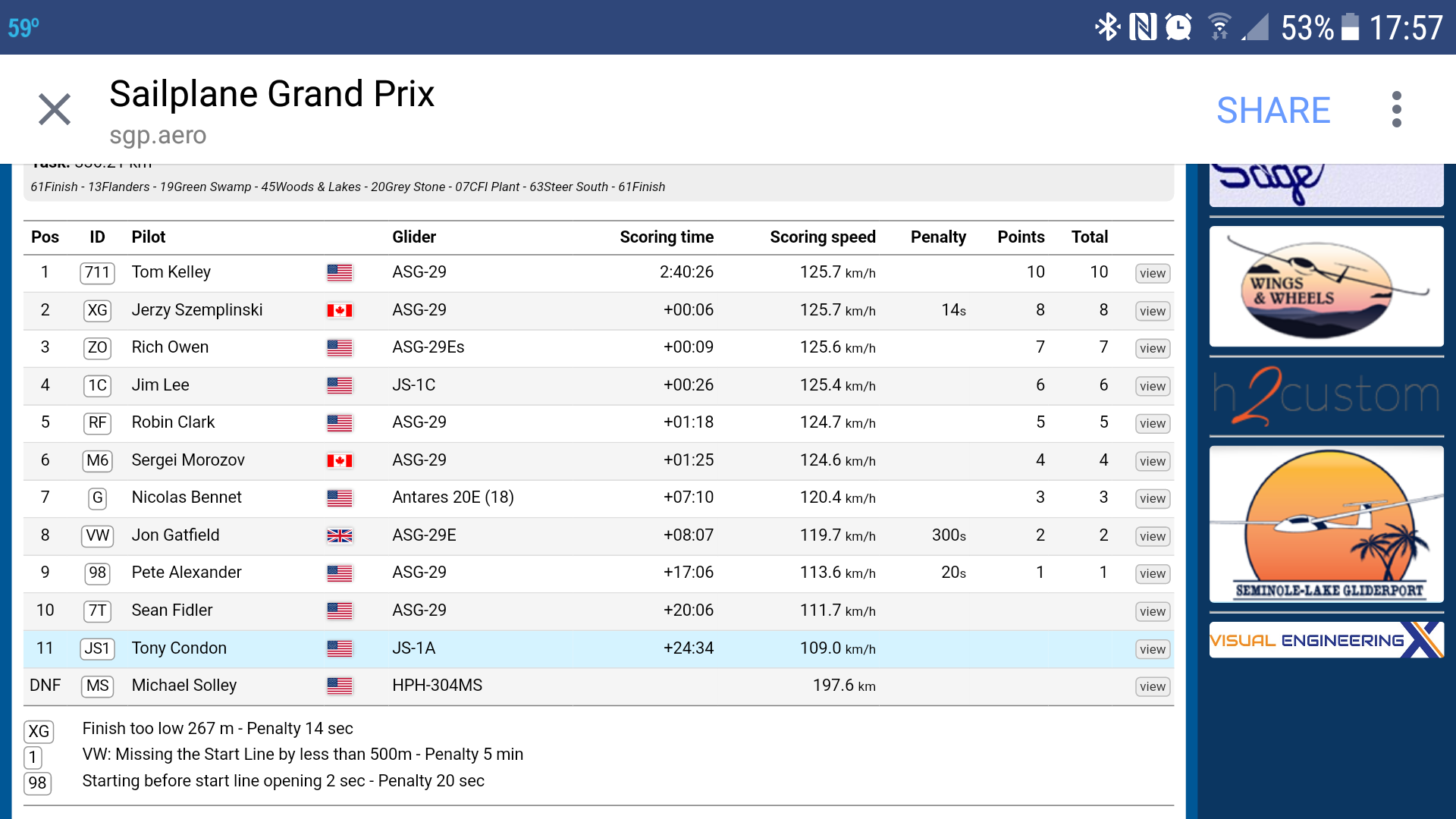Click the Pilot column header

coord(149,237)
